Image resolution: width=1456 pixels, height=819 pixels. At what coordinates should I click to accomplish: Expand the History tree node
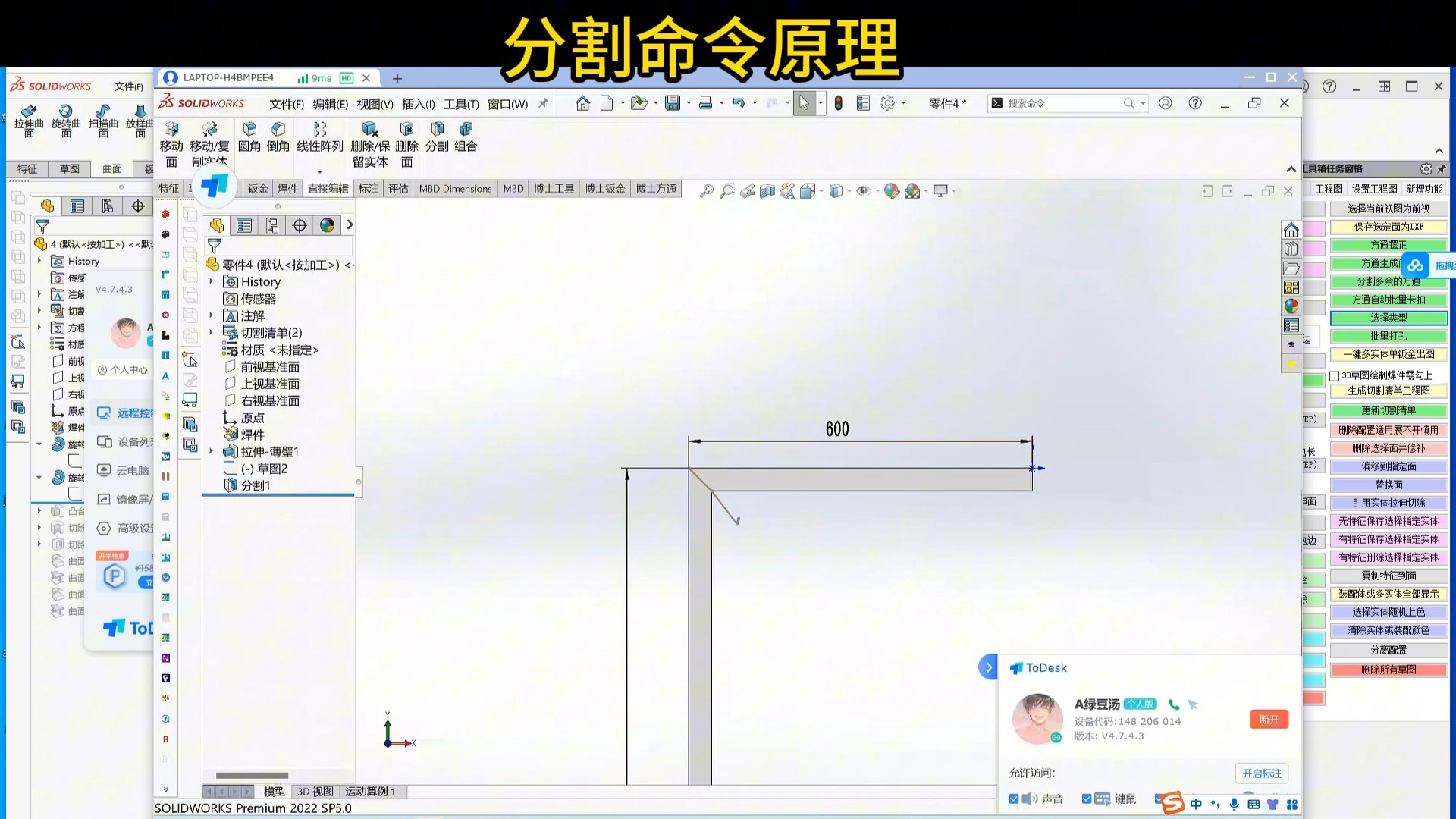click(x=212, y=281)
